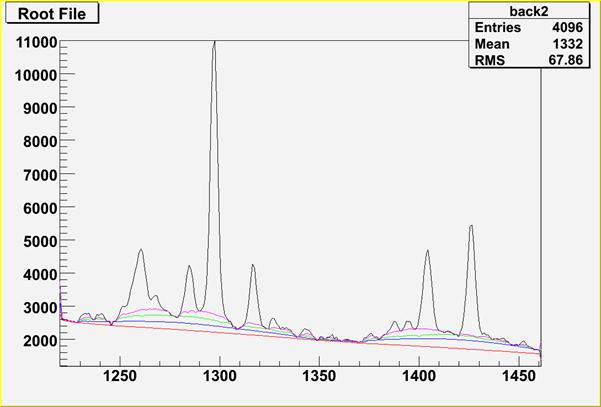Click the peak top near x=1285
The image size is (601, 407).
189,266
